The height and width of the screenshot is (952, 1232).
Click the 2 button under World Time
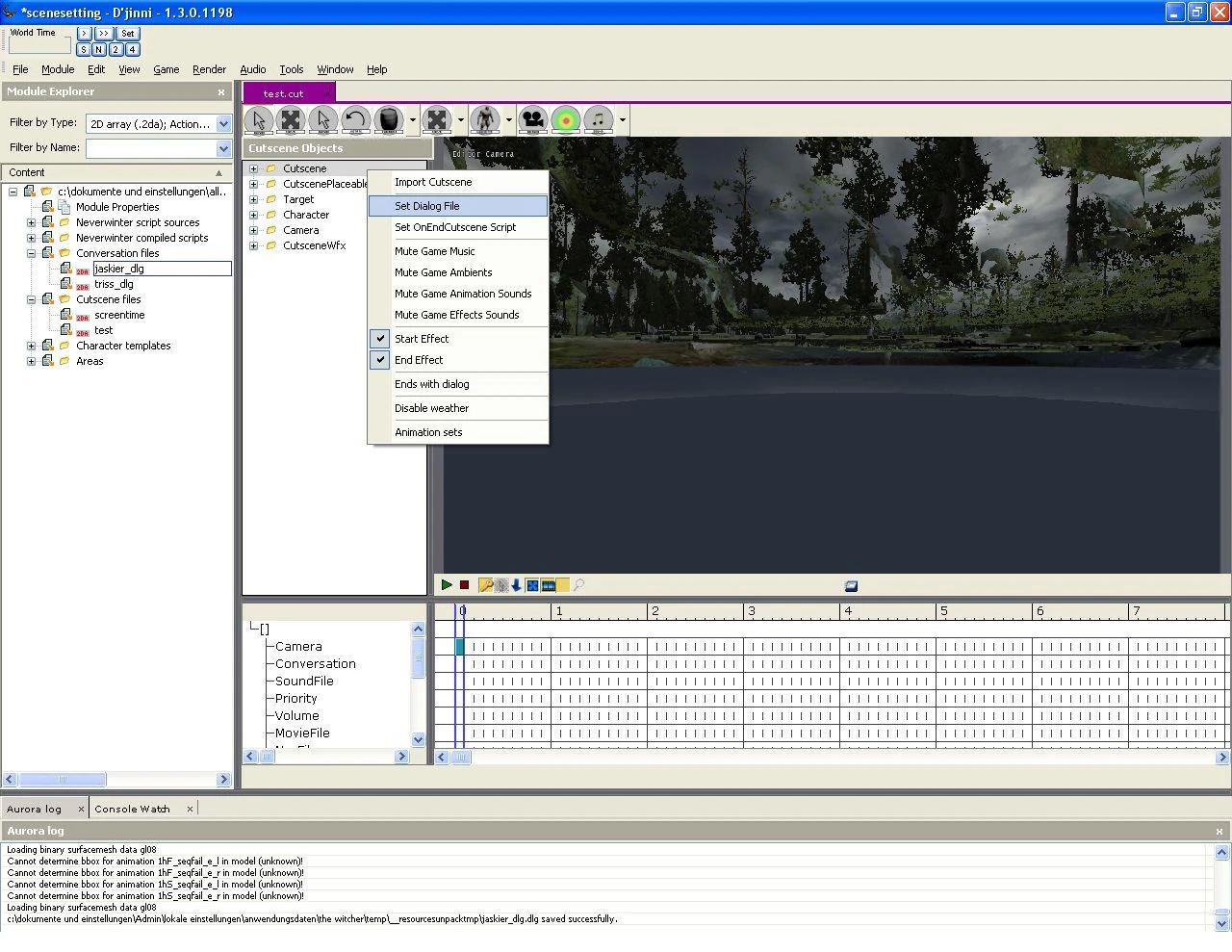point(115,49)
